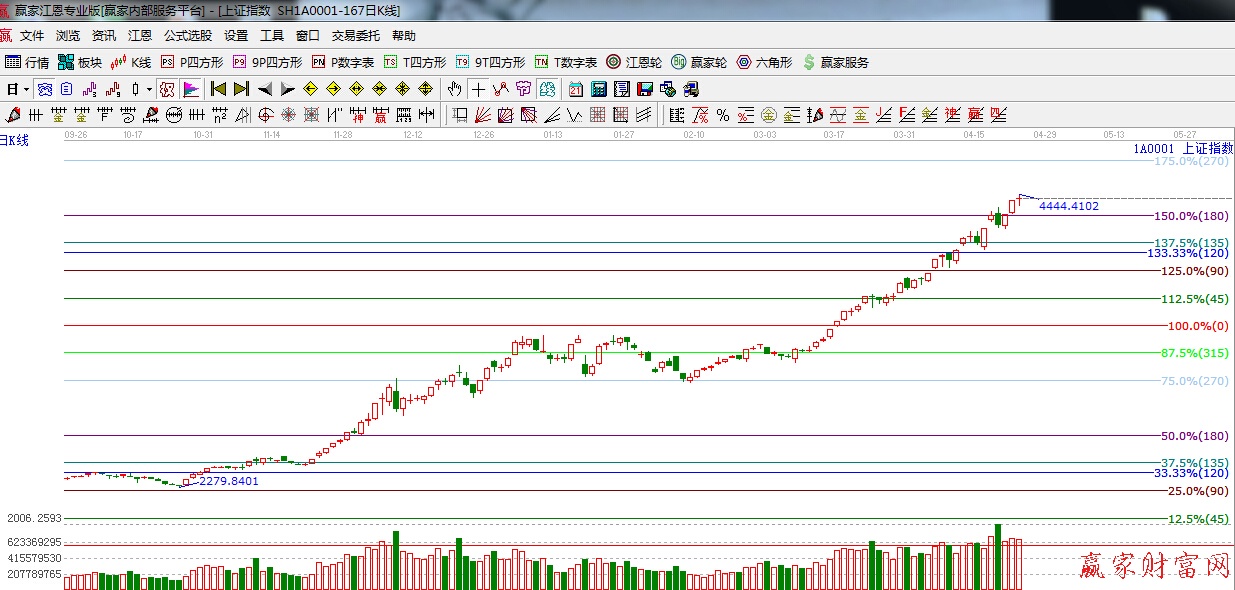Open the 六角形 hexagon chart tool
The width and height of the screenshot is (1235, 590).
[x=764, y=62]
